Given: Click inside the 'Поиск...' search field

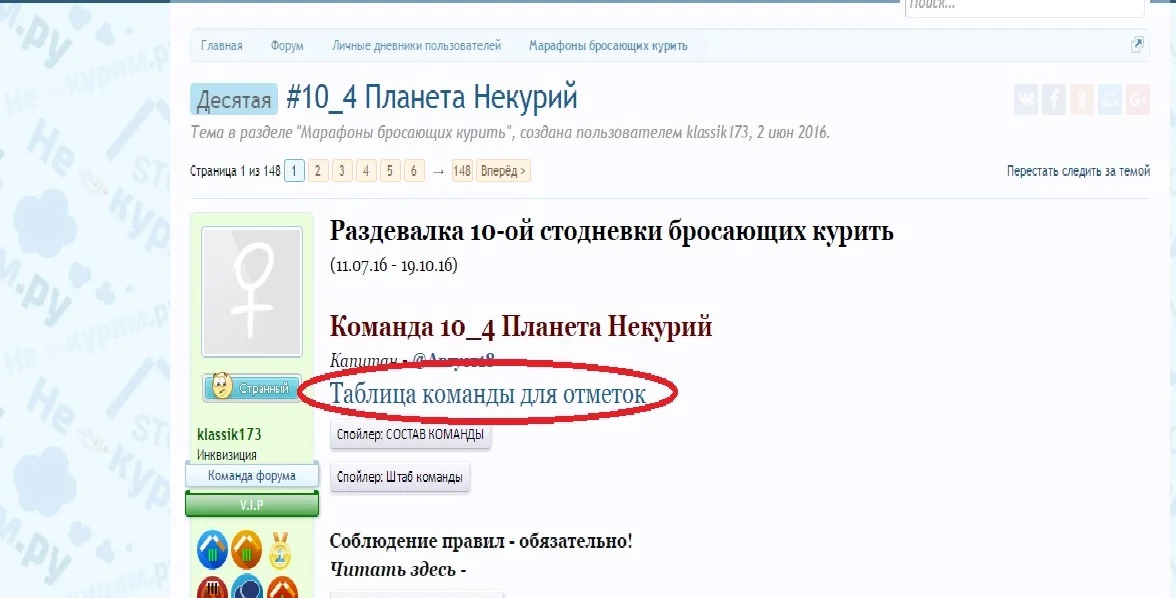Looking at the screenshot, I should (x=1020, y=7).
